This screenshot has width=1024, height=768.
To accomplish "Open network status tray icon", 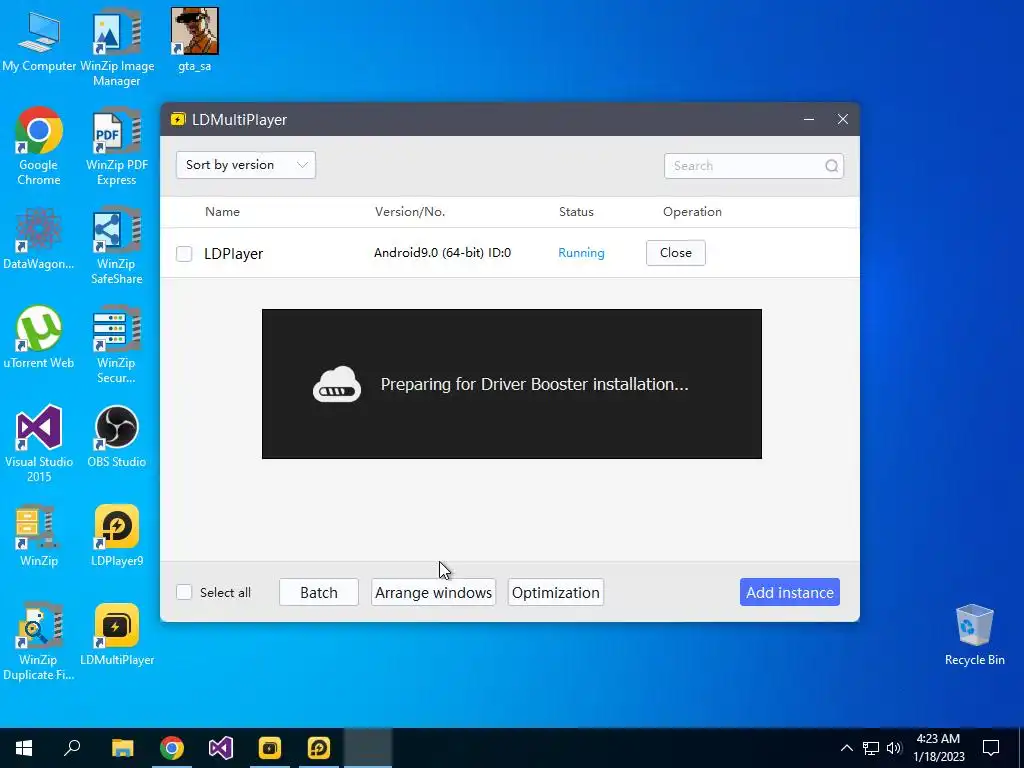I will point(871,748).
